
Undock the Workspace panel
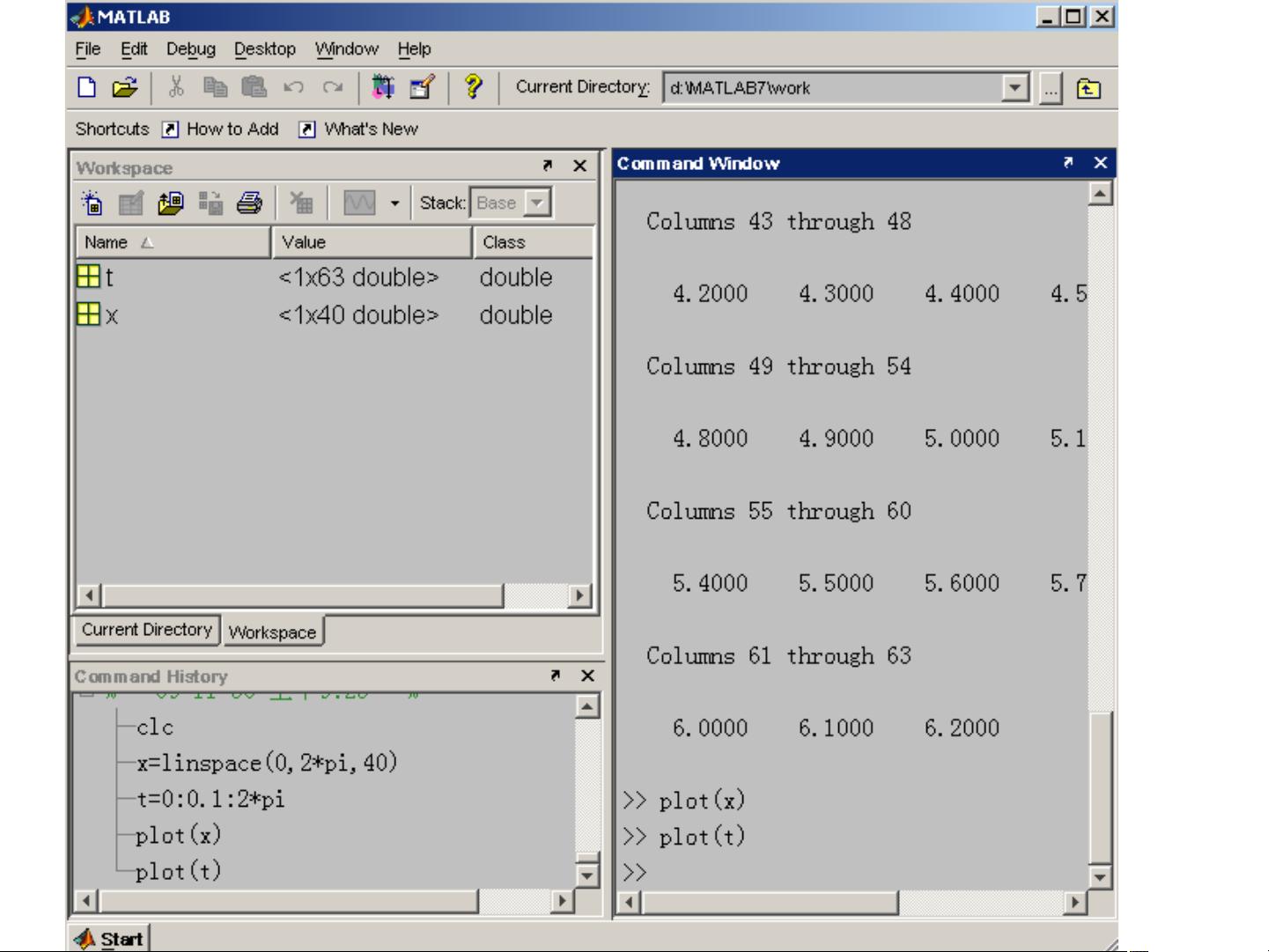point(548,166)
